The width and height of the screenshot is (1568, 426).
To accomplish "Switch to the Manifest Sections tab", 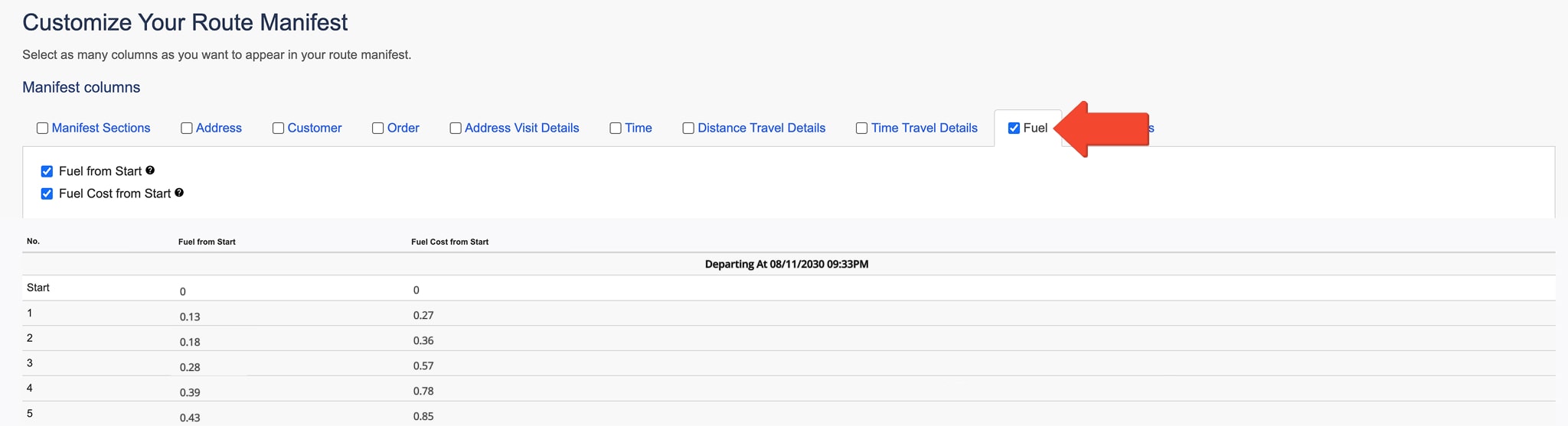I will click(101, 128).
